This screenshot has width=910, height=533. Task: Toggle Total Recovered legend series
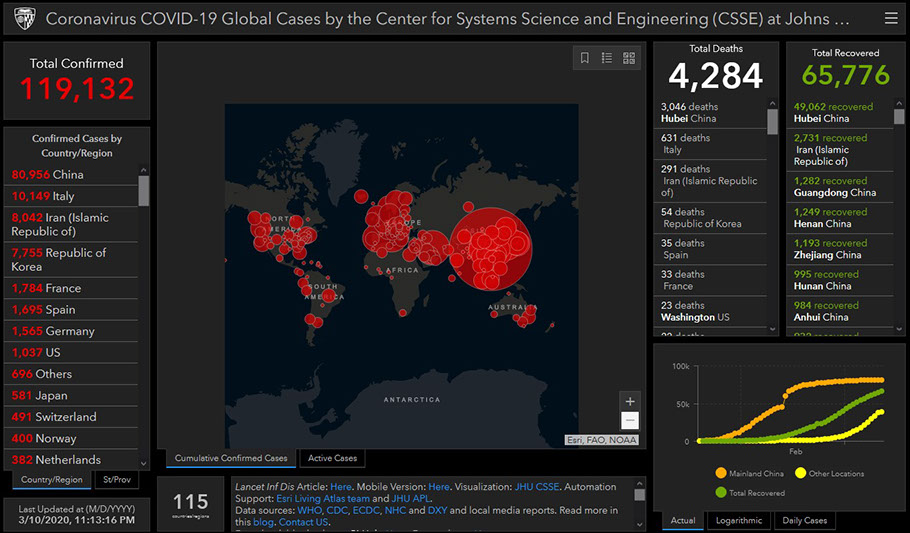point(750,492)
